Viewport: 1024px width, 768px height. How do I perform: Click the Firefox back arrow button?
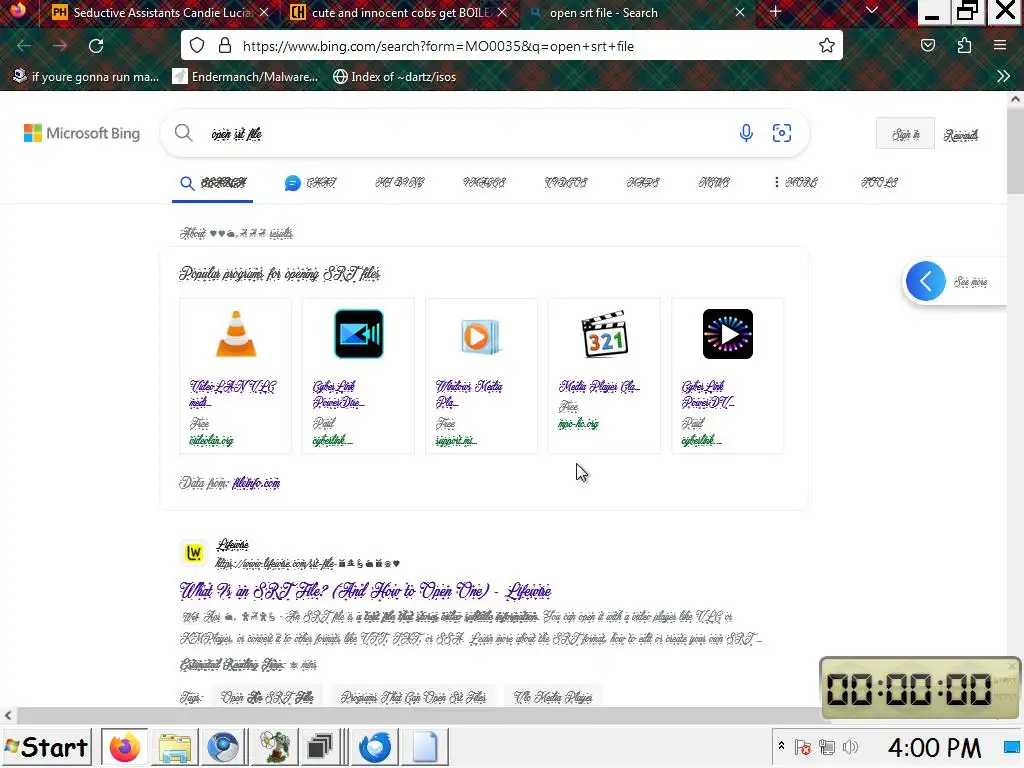click(x=24, y=46)
